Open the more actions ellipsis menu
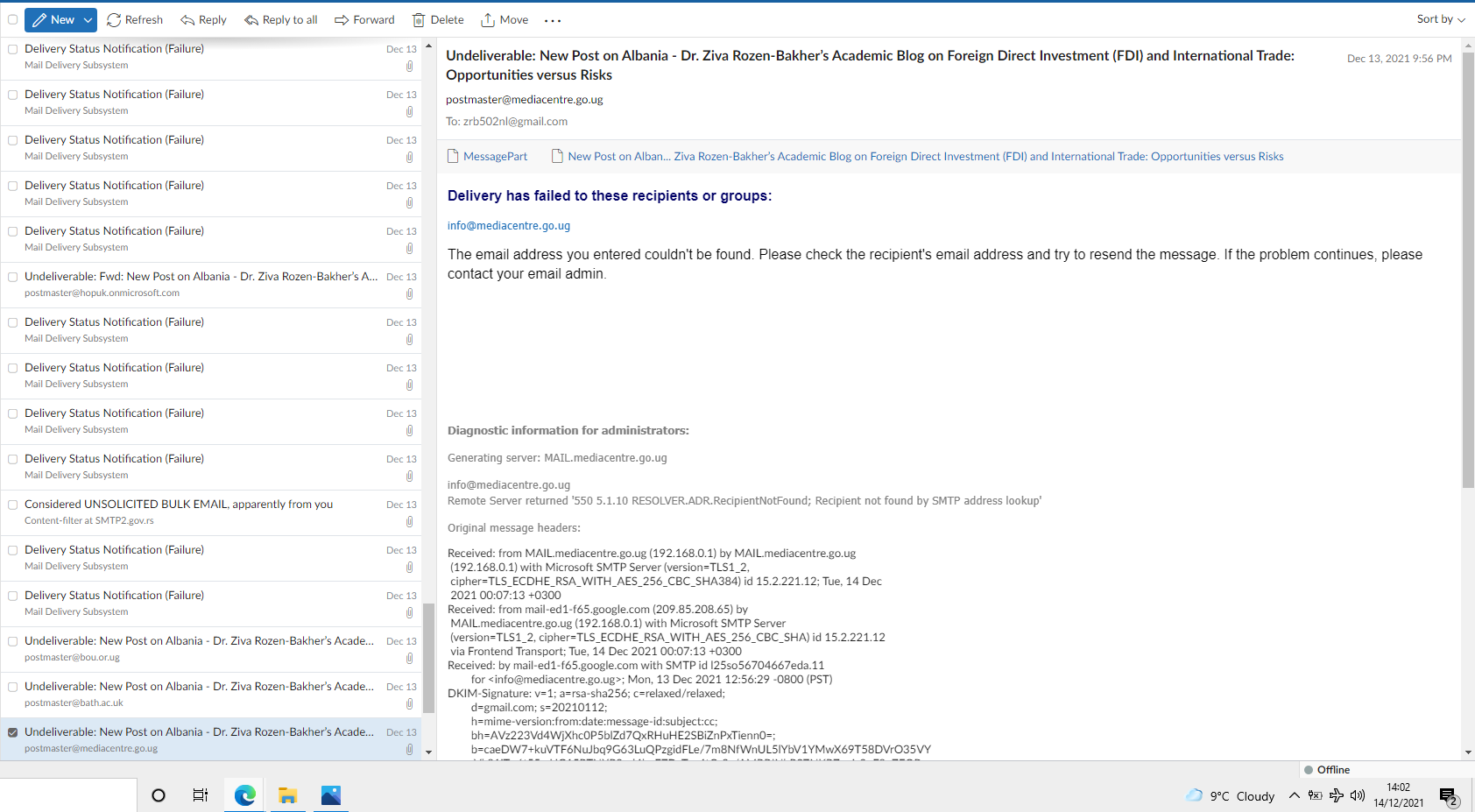Viewport: 1475px width, 812px height. click(x=553, y=20)
